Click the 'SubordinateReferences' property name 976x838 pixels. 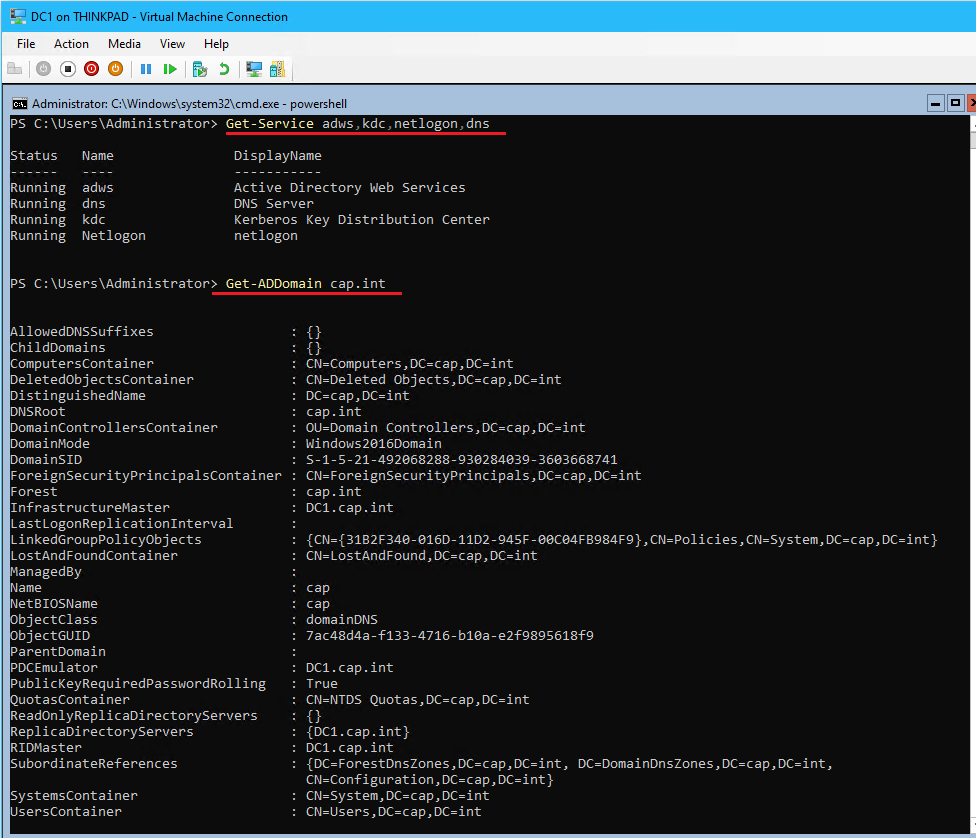[x=94, y=764]
